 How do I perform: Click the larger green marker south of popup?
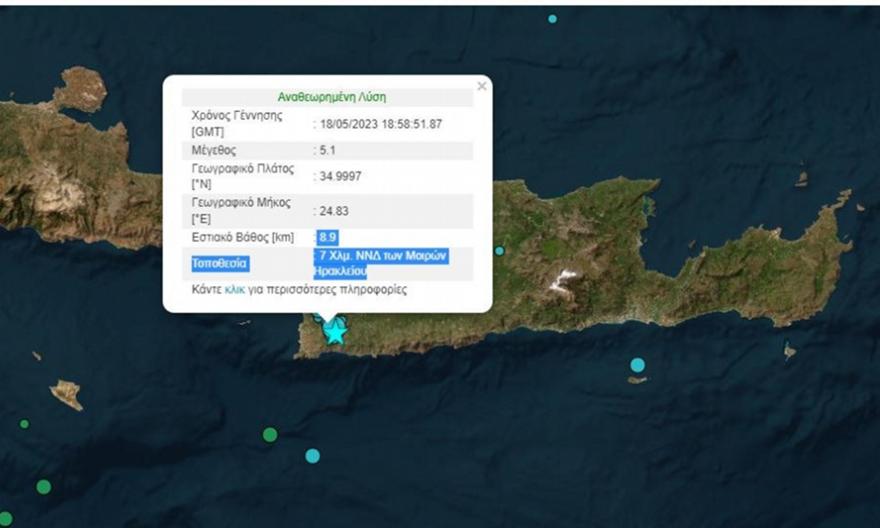pyautogui.click(x=270, y=434)
